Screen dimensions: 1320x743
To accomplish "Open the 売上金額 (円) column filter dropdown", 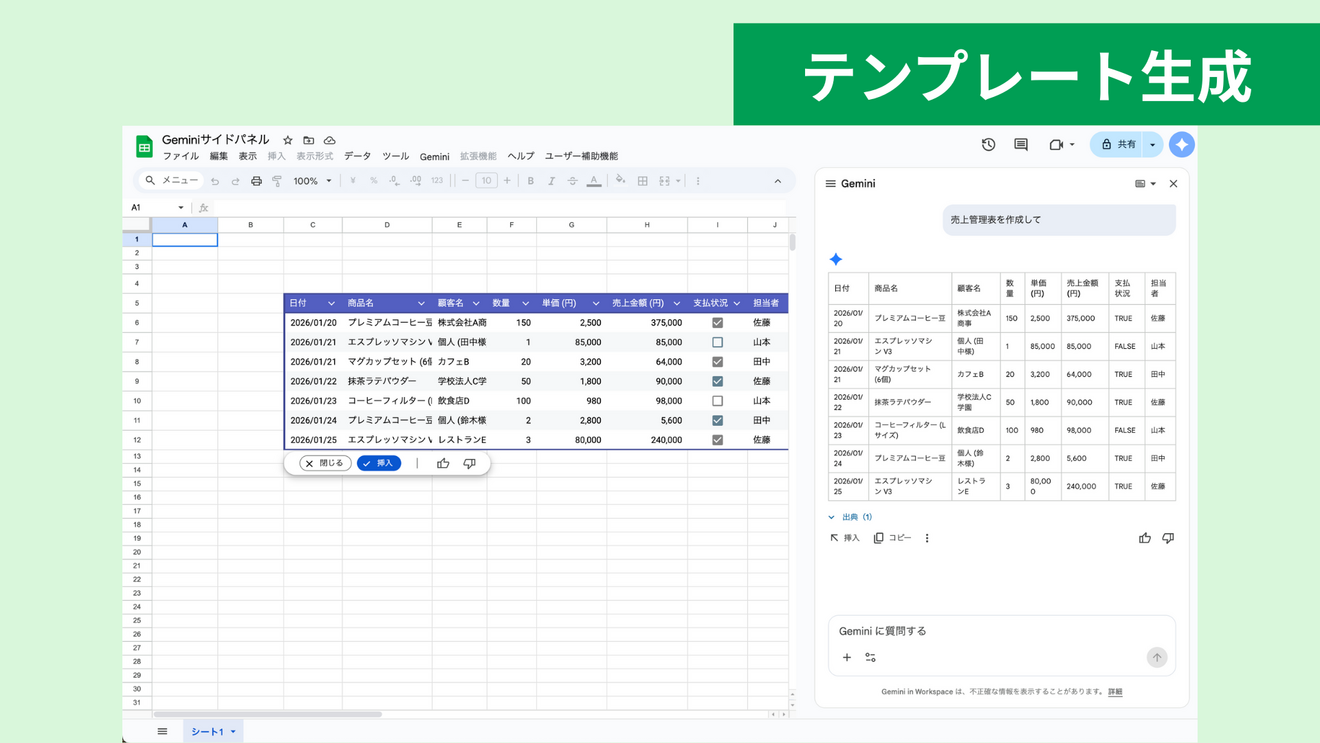I will coord(676,303).
